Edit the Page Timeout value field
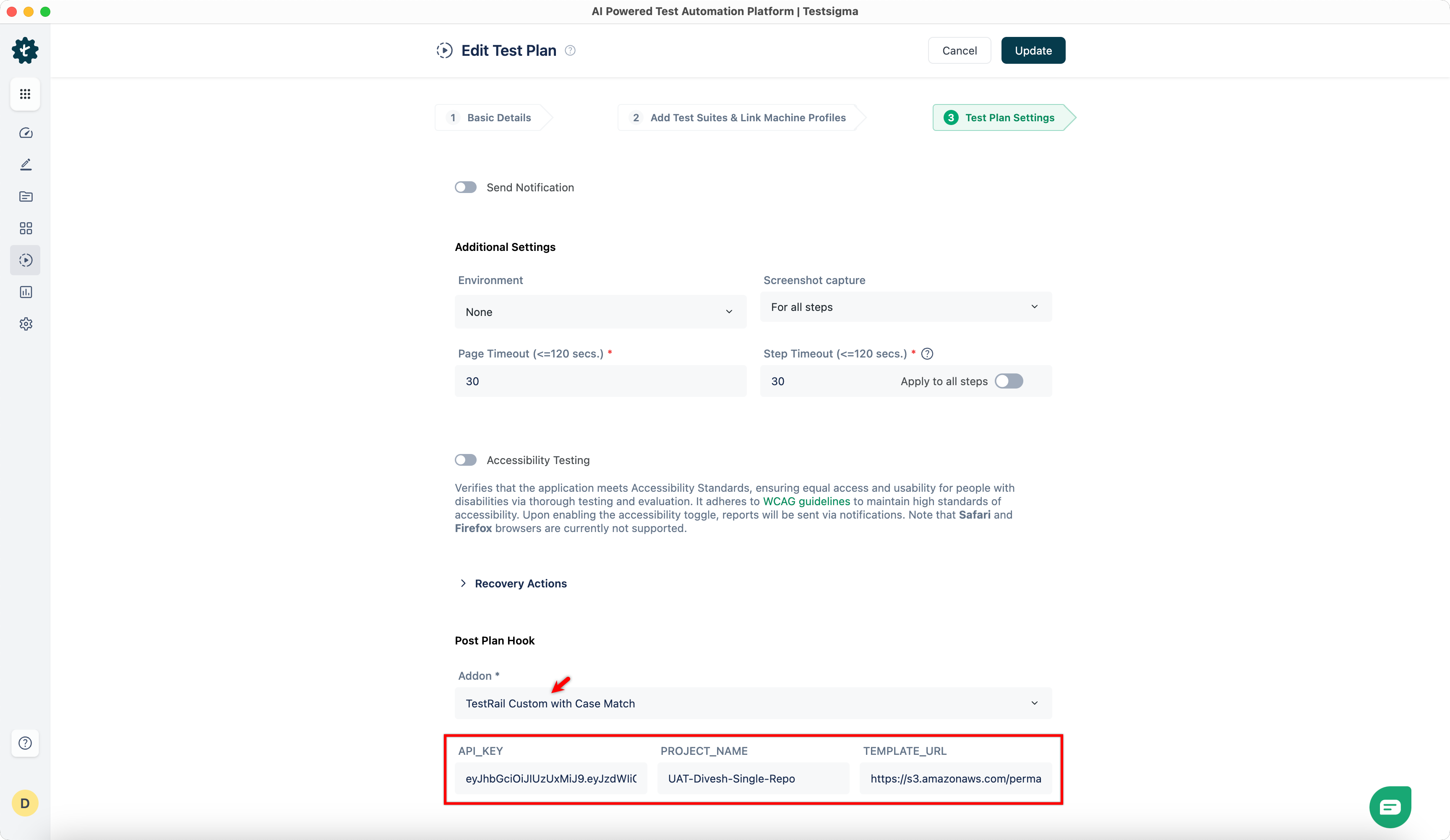This screenshot has height=840, width=1450. click(600, 381)
